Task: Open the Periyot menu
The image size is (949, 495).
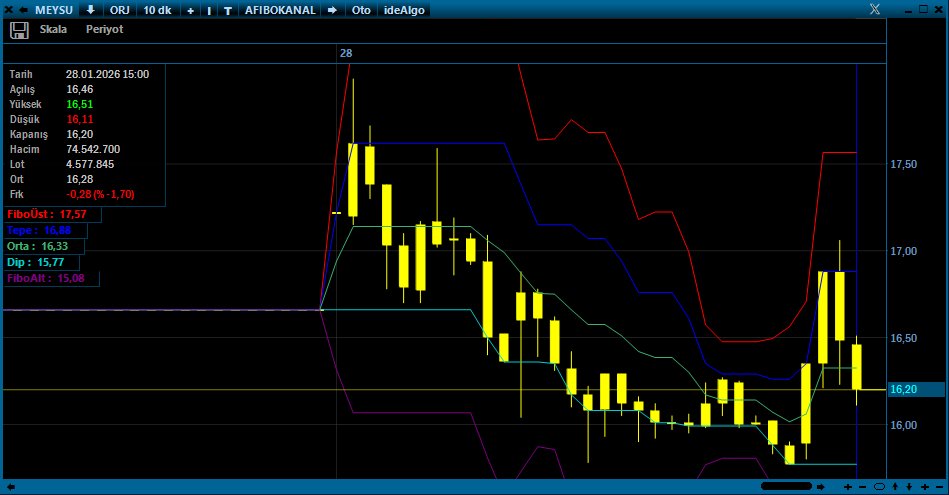Action: pyautogui.click(x=105, y=29)
